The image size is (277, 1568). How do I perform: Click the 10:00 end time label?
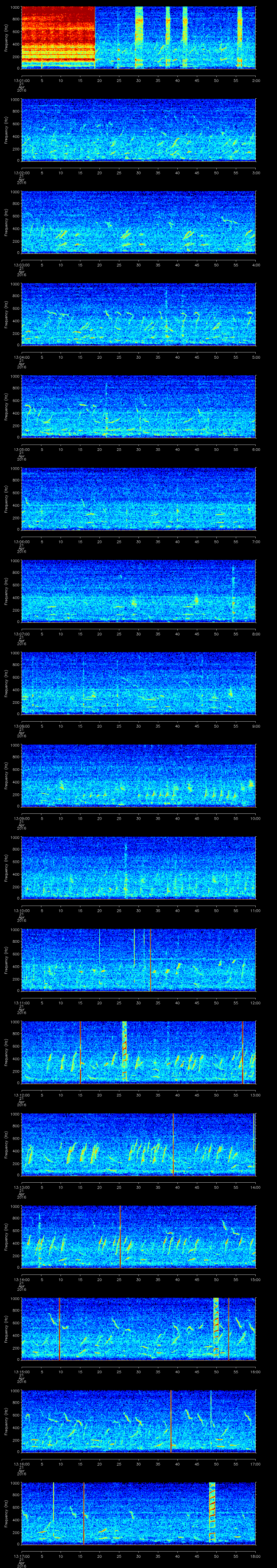coord(255,818)
